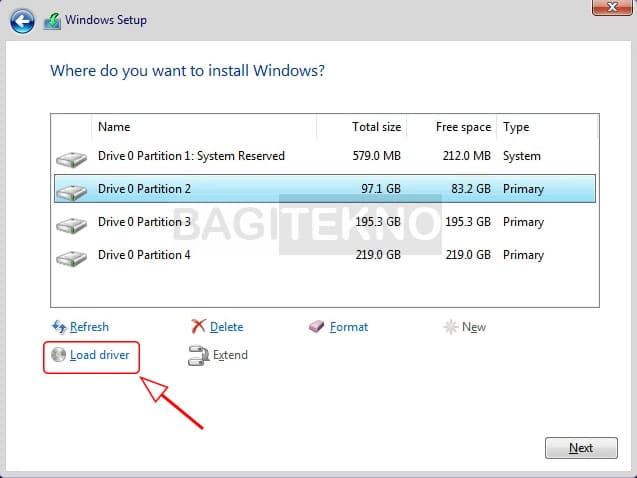Image resolution: width=637 pixels, height=478 pixels.
Task: Click the Extend partition icon
Action: tap(198, 355)
